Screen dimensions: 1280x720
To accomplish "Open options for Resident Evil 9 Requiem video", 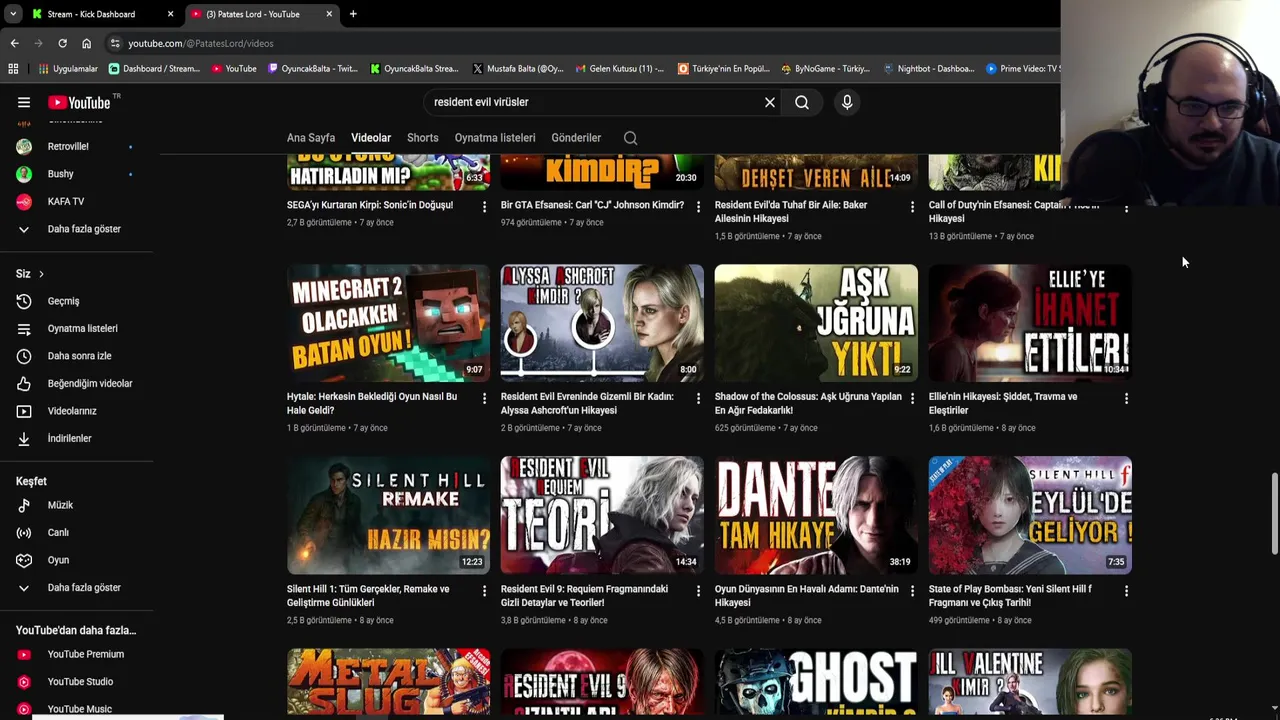I will [x=698, y=591].
